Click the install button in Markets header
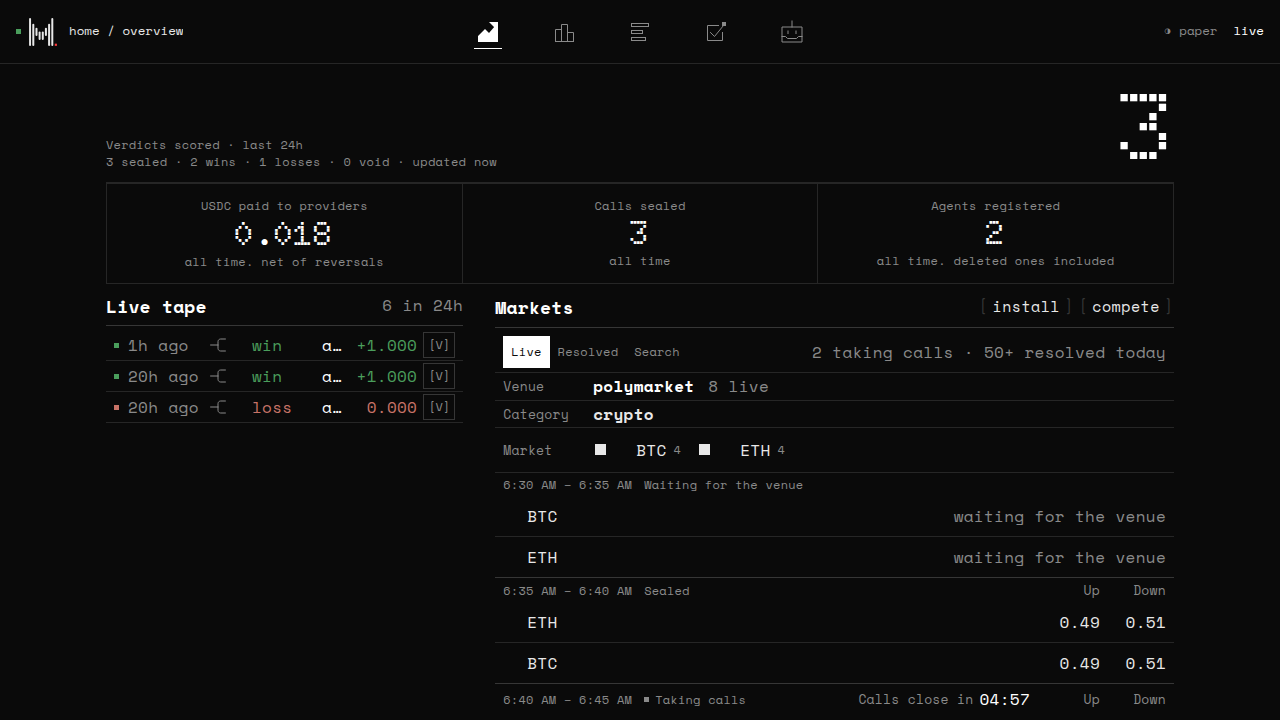 tap(1026, 307)
